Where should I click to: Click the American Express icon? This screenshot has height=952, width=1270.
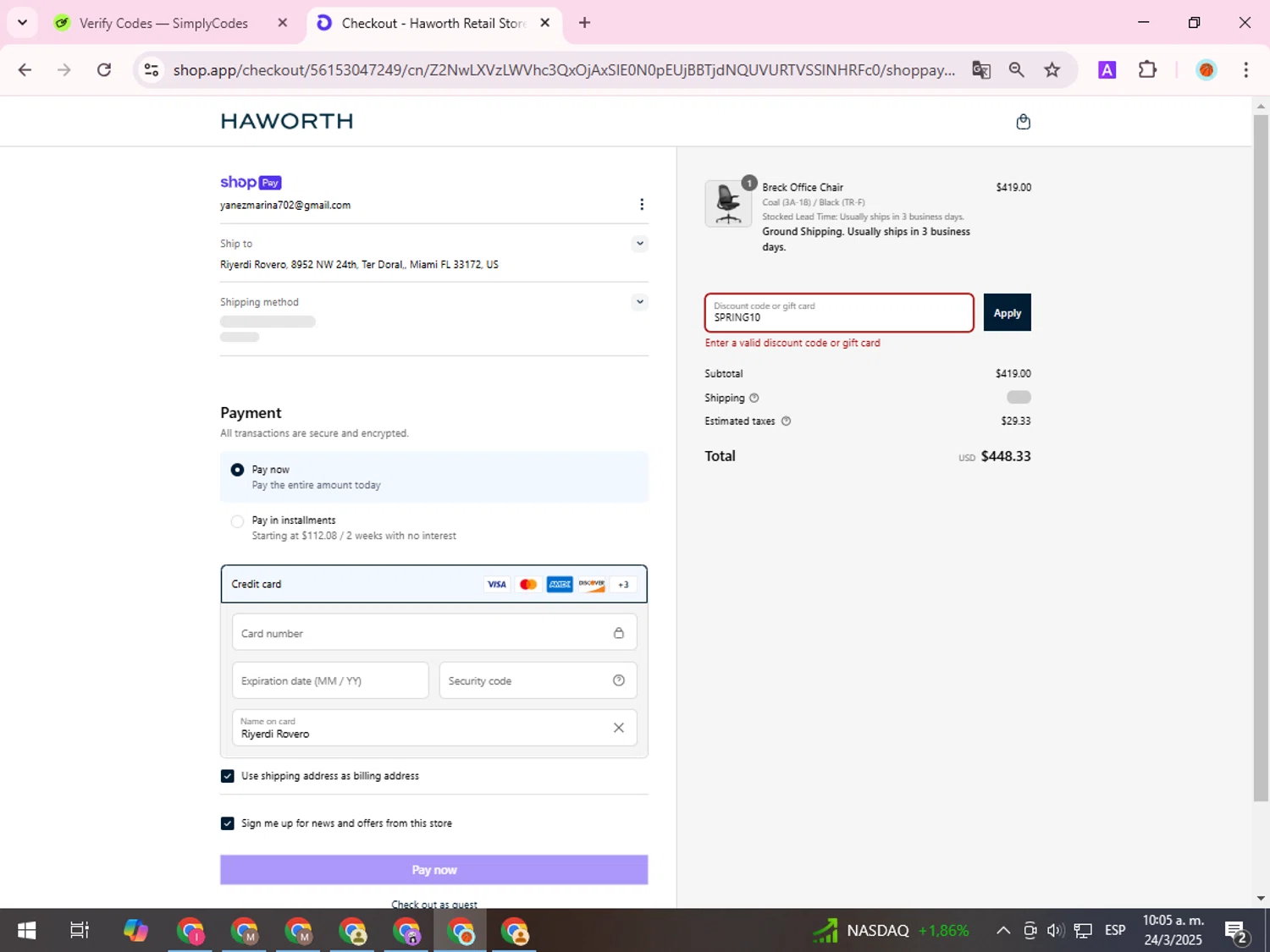click(560, 584)
